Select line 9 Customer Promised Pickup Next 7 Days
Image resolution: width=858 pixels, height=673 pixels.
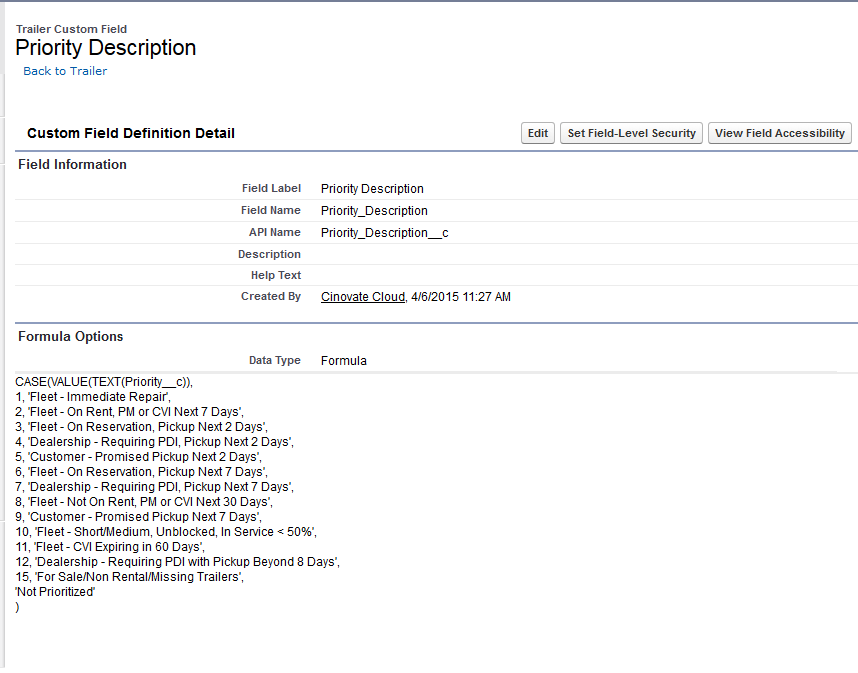point(138,517)
